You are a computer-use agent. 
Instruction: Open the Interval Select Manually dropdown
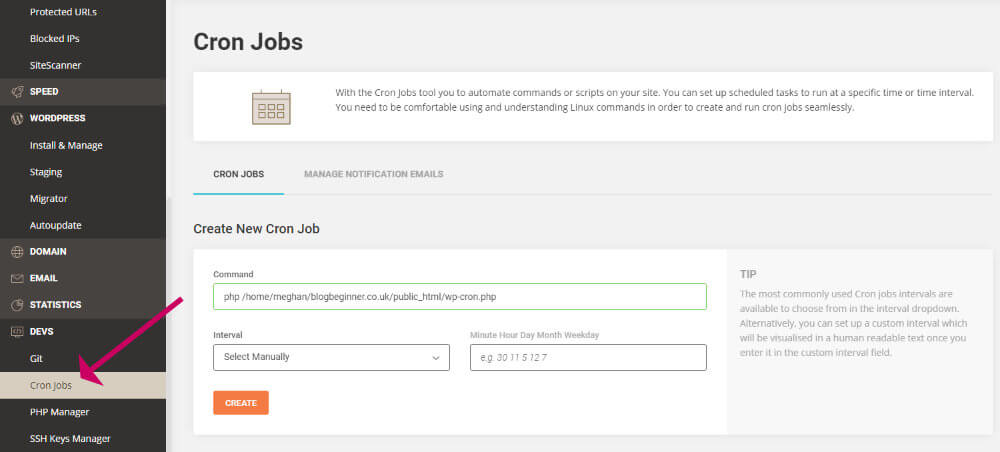coord(331,357)
